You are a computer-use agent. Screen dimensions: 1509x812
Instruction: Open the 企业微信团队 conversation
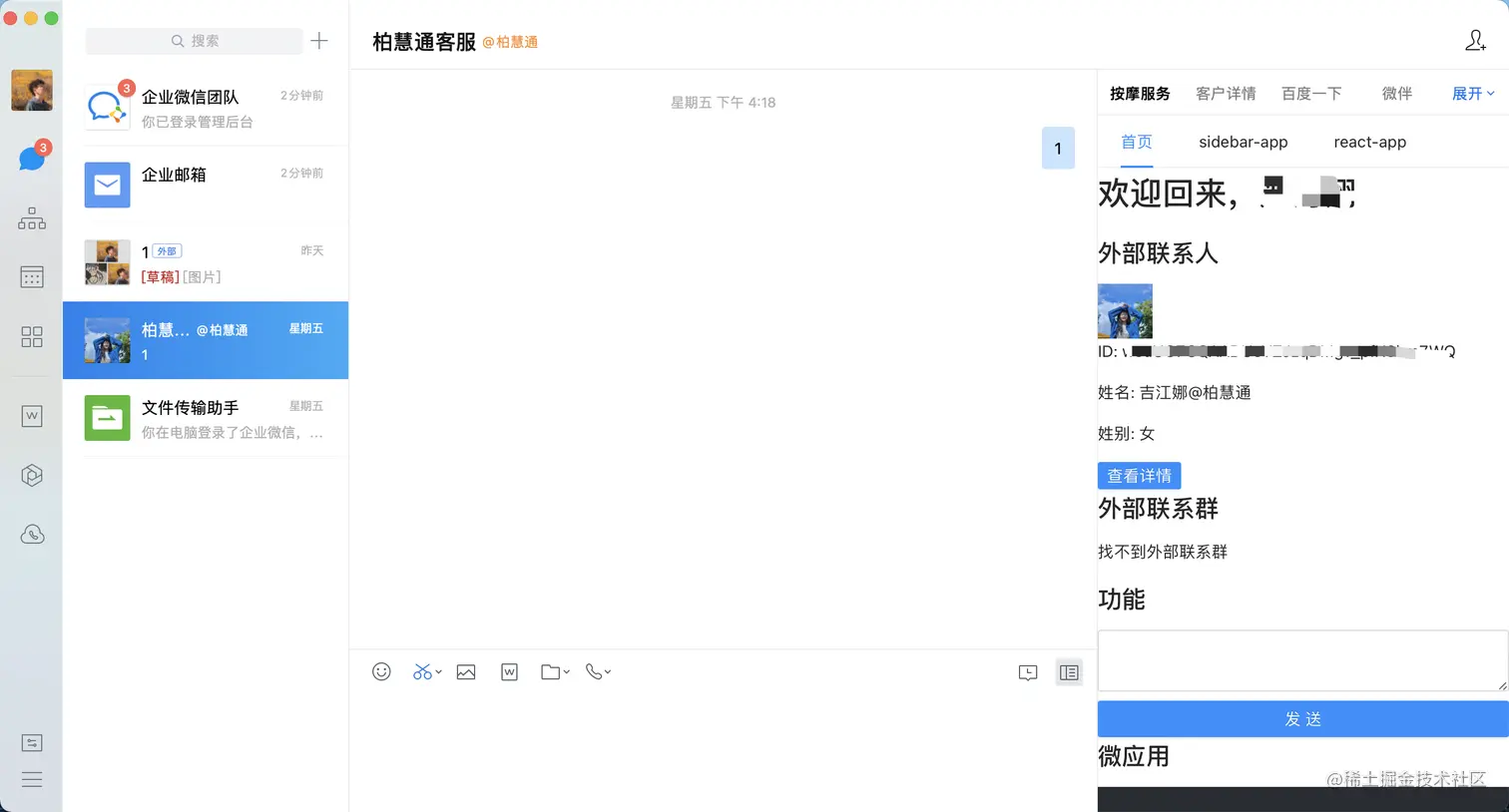point(206,108)
